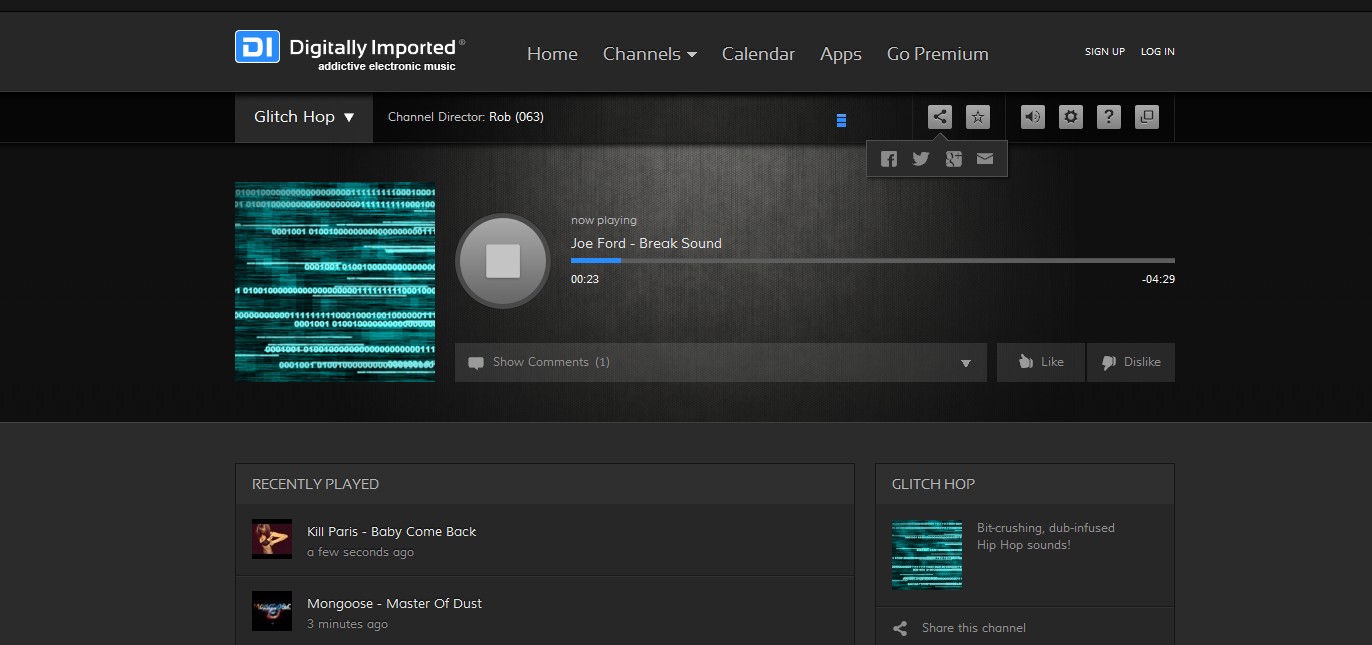Select Kill Paris - Baby Come Back track
The image size is (1372, 645).
click(x=392, y=532)
